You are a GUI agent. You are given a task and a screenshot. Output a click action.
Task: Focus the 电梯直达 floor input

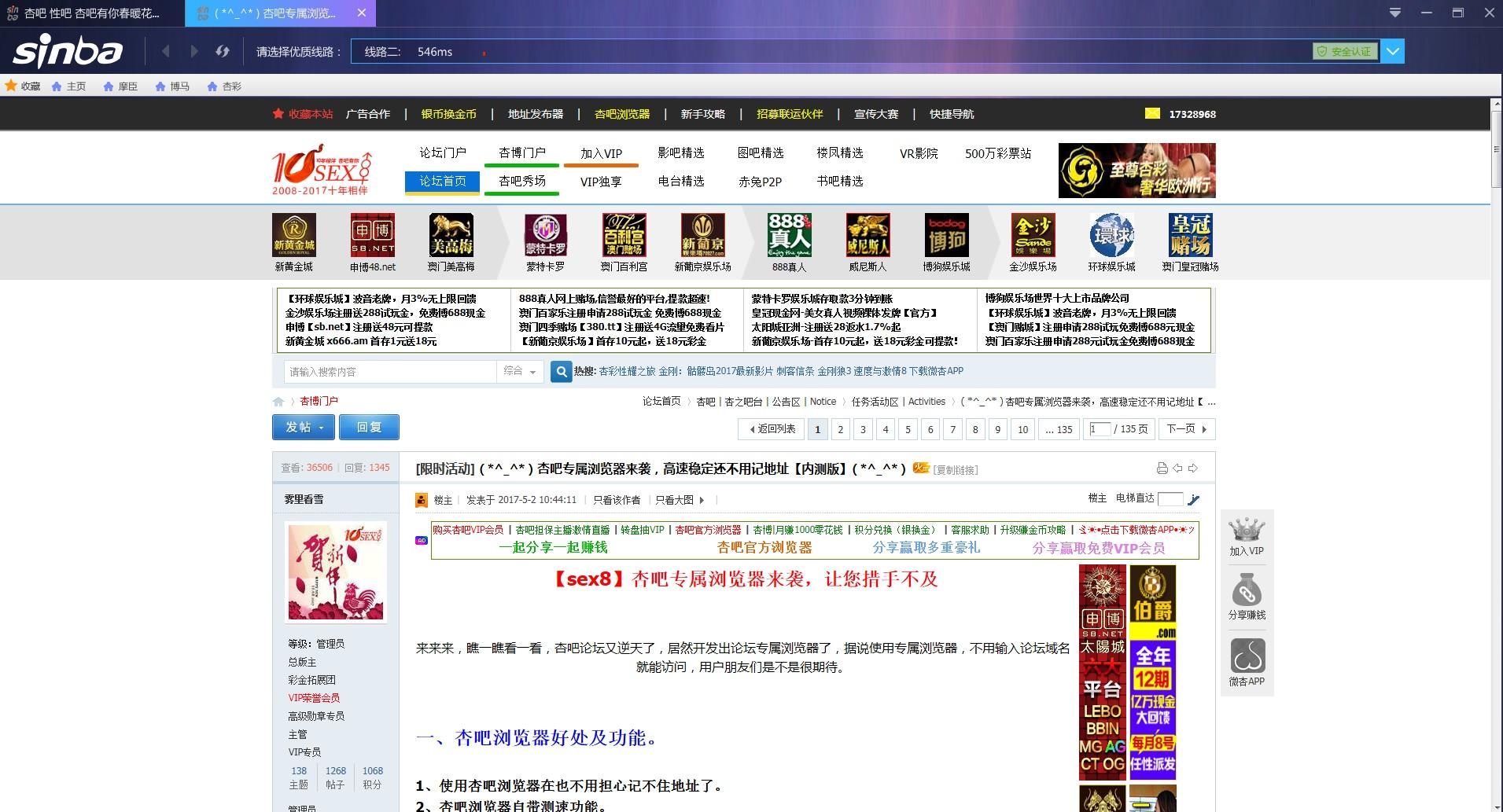1170,499
